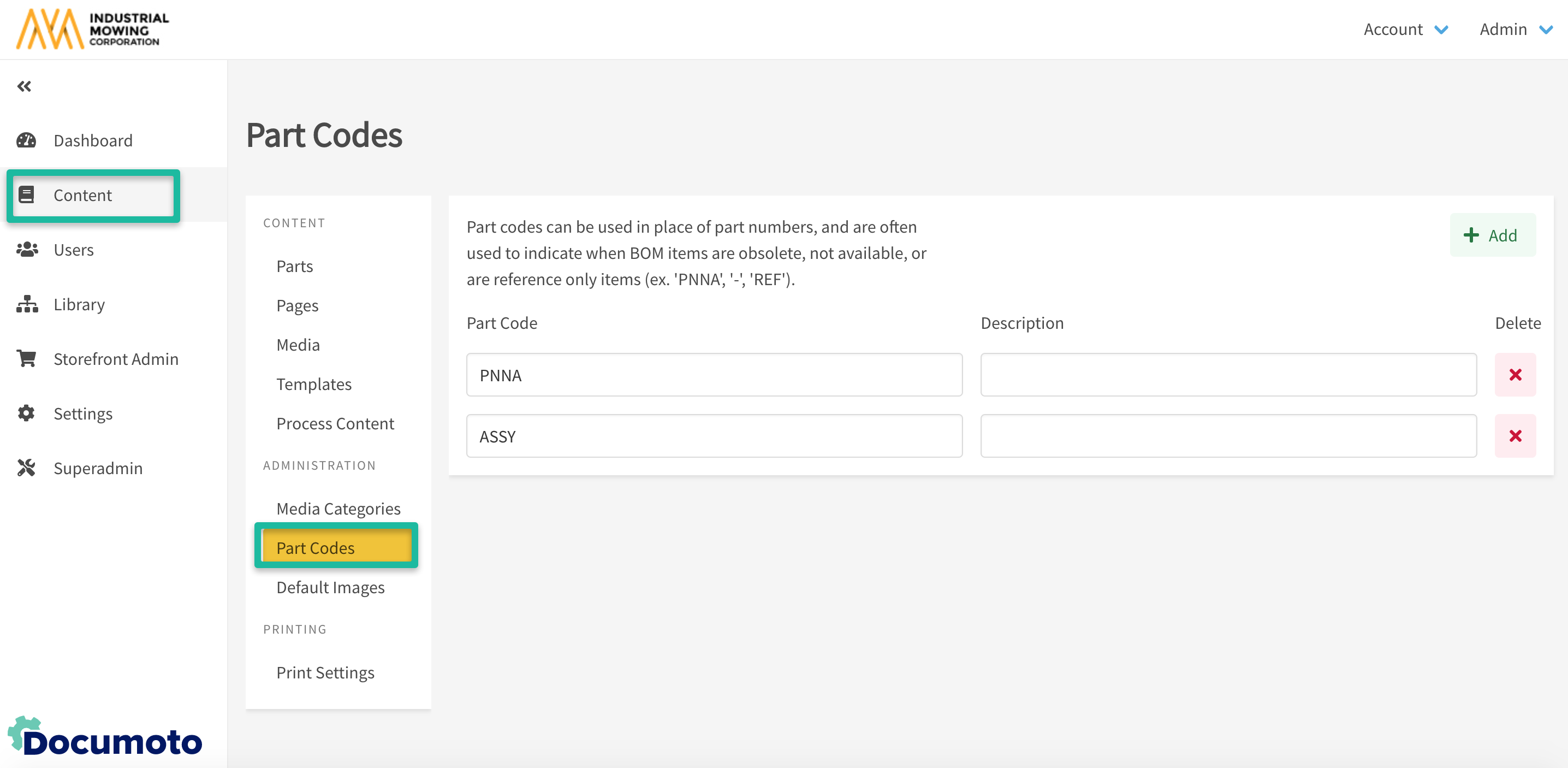Select Process Content menu item
The width and height of the screenshot is (1568, 768).
point(335,423)
